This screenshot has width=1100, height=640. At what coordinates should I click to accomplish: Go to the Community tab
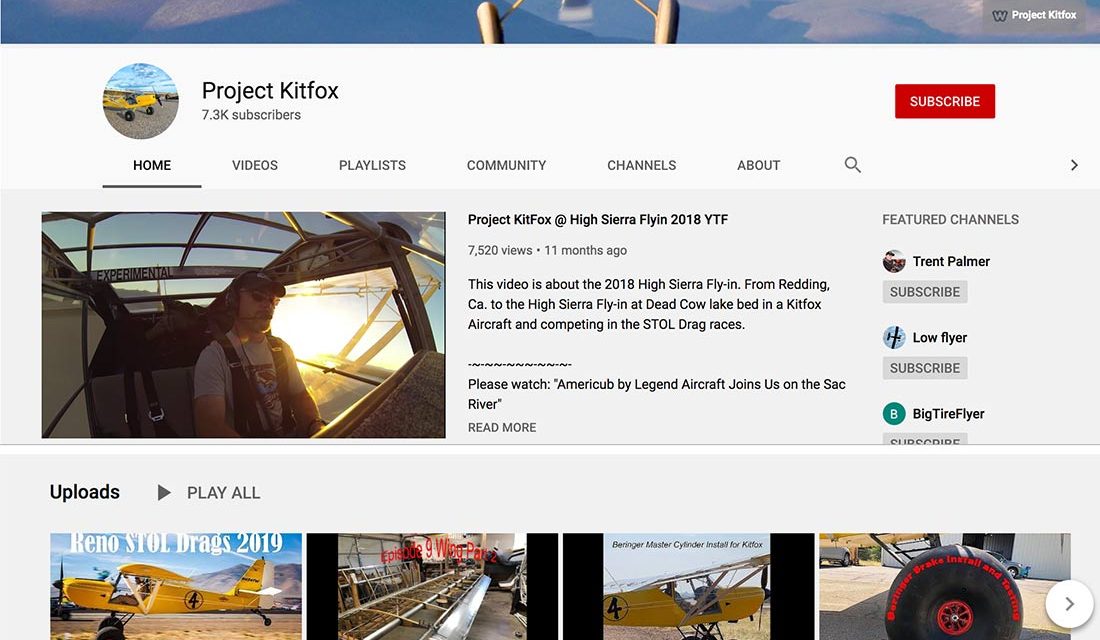506,165
